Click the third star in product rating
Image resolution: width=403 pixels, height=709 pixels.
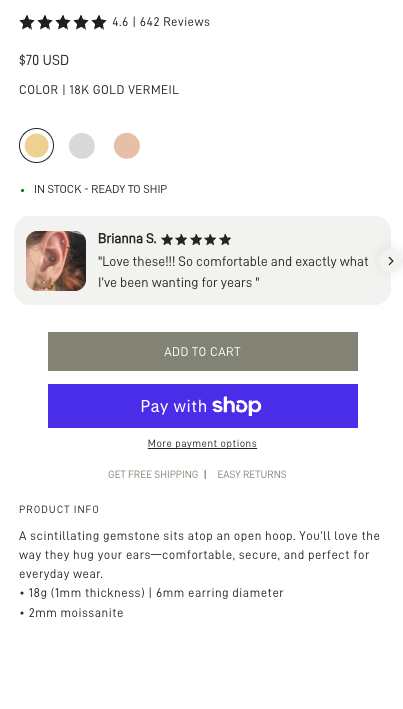(63, 22)
